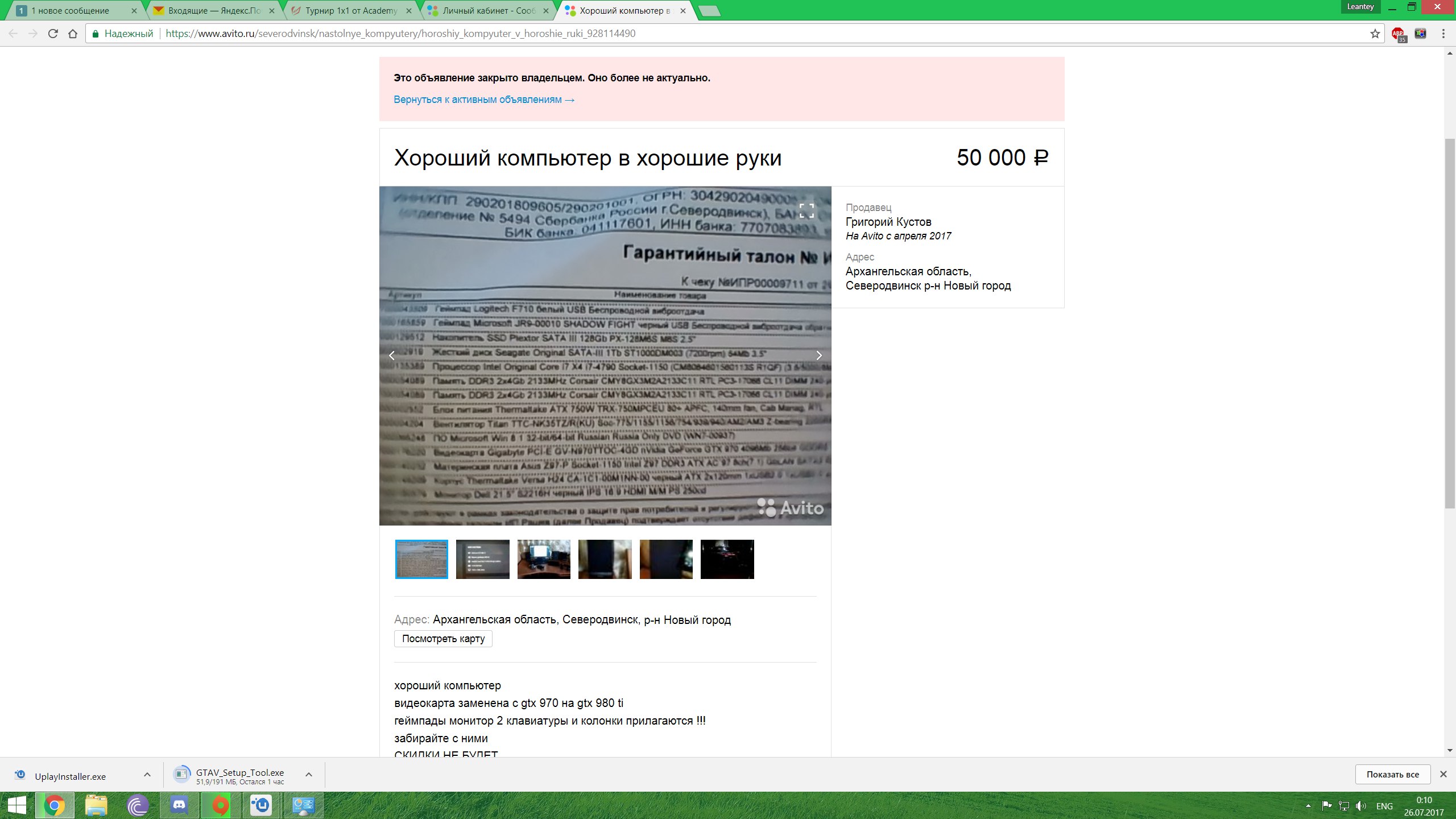Click the network icon in system tray
Viewport: 1456px width, 819px height.
coord(1344,806)
